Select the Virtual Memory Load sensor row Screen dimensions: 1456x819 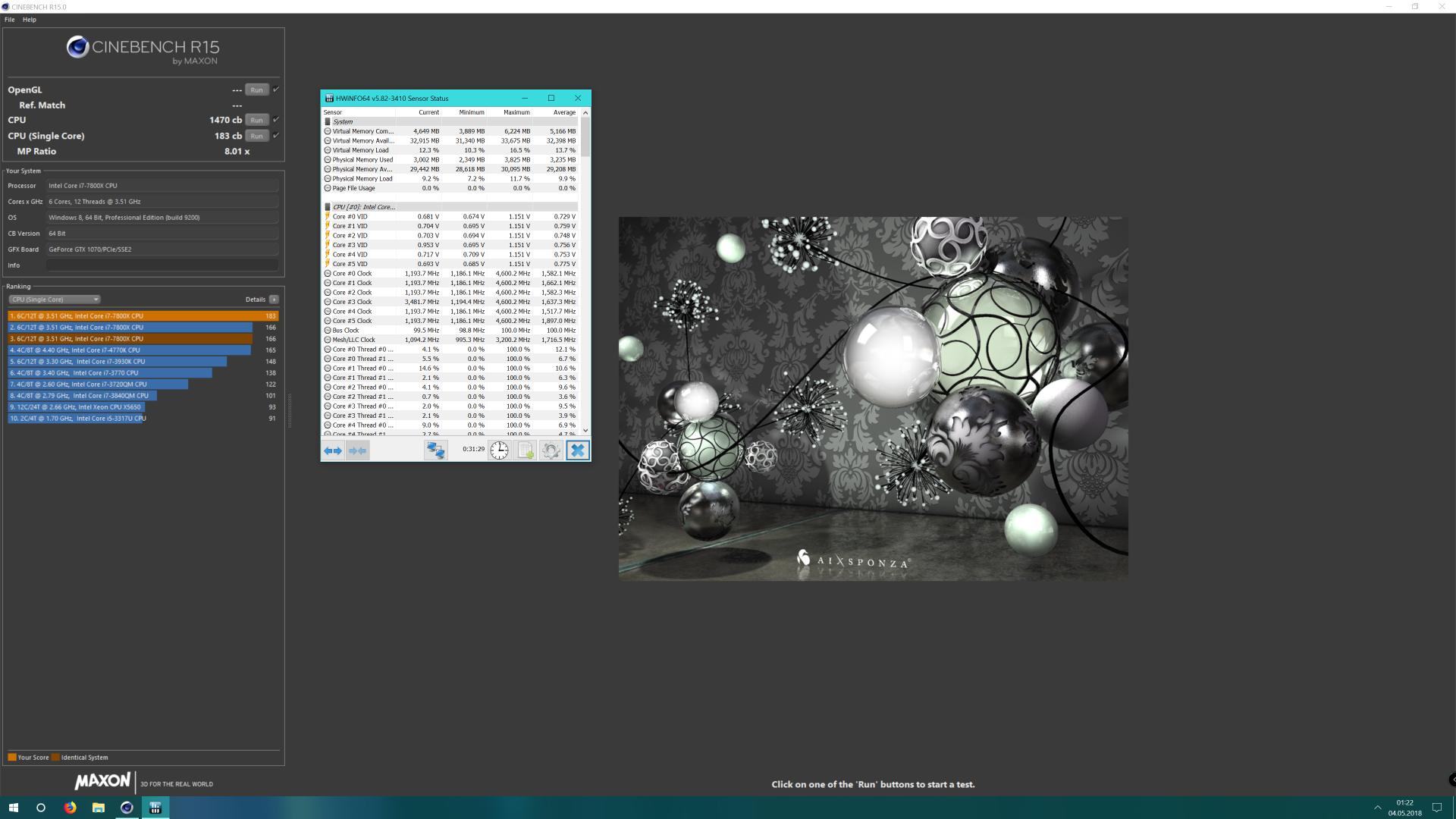450,150
